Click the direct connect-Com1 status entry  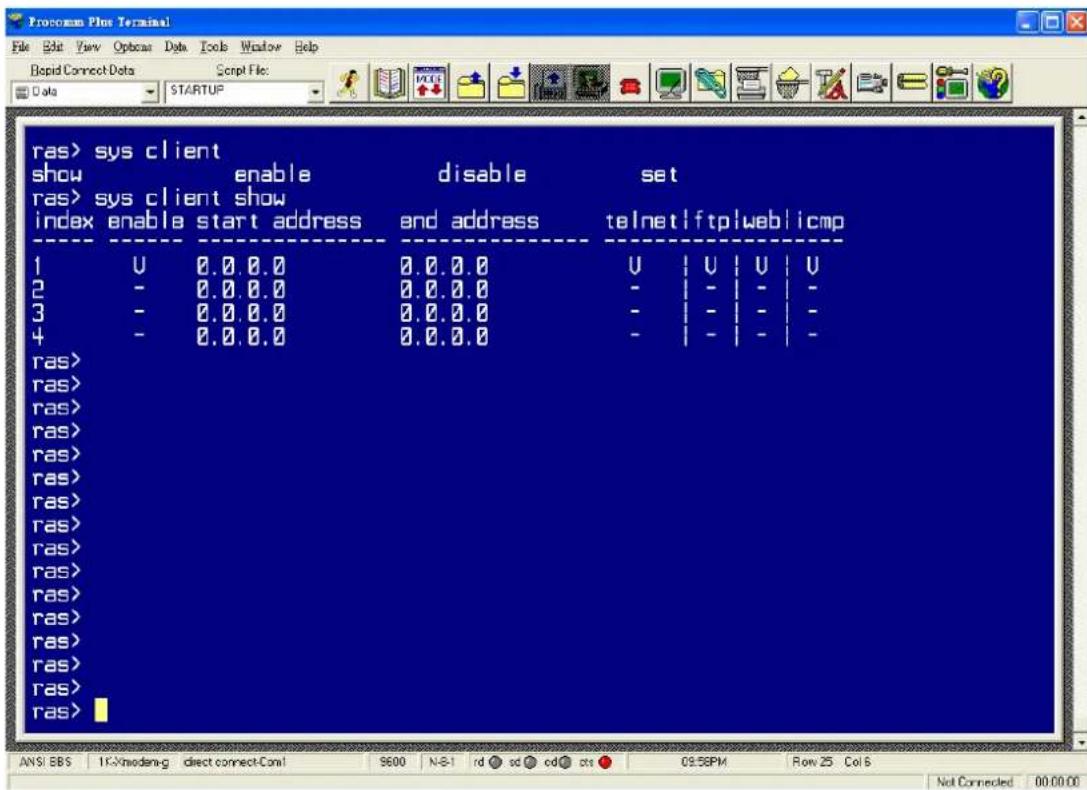tap(234, 762)
